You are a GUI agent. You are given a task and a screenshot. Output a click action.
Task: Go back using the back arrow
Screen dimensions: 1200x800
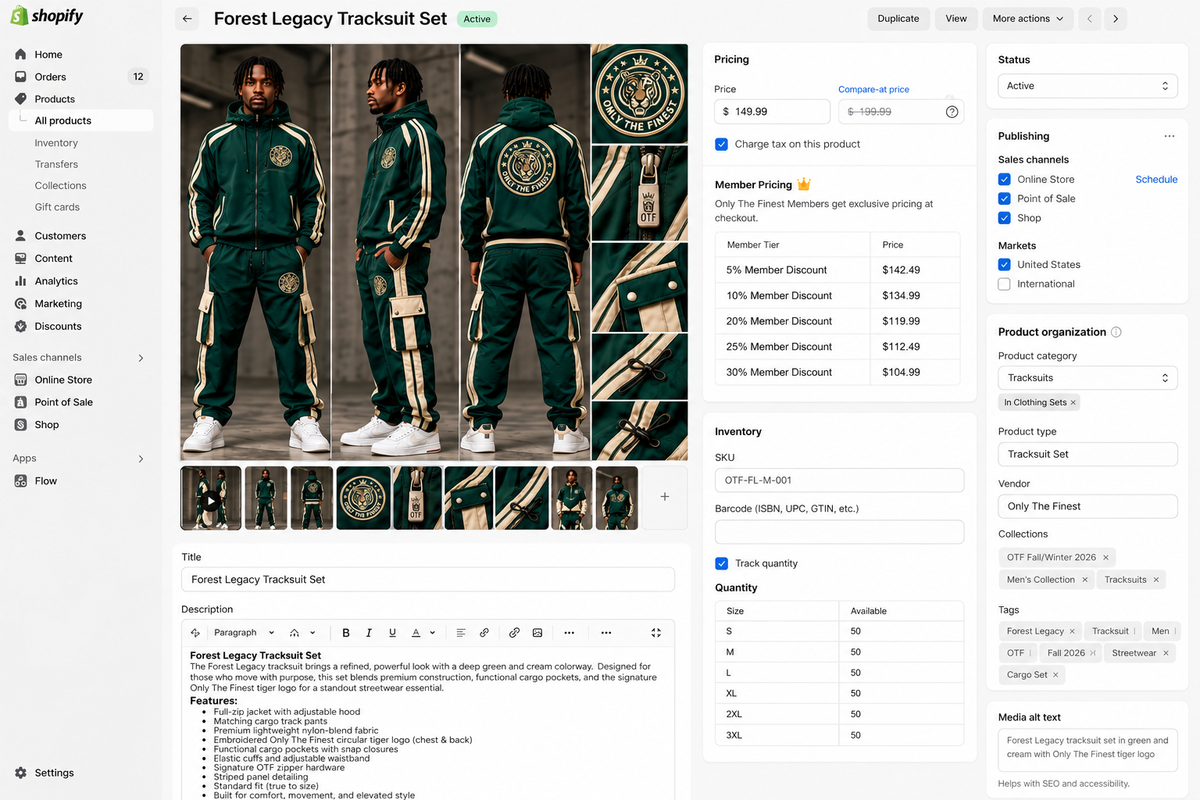click(187, 18)
